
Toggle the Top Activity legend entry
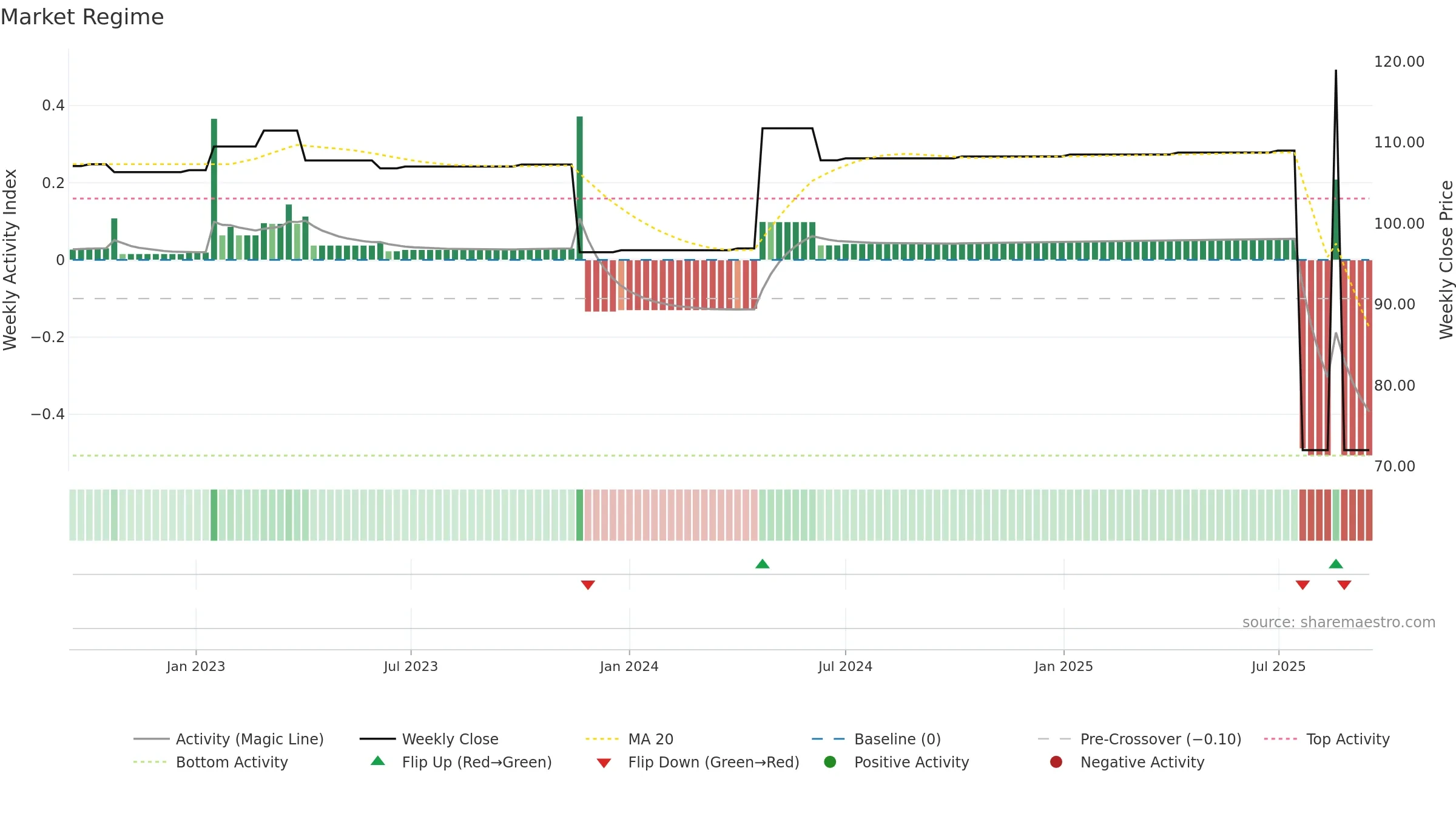tap(1327, 739)
